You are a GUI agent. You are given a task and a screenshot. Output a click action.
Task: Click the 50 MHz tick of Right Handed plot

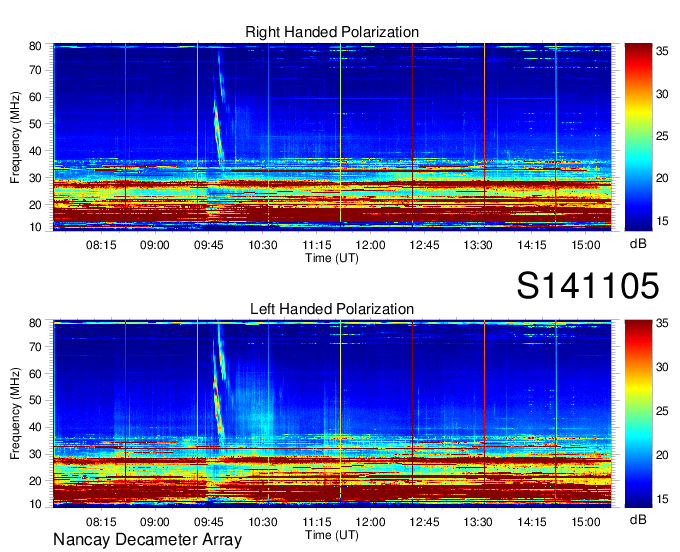(x=35, y=124)
